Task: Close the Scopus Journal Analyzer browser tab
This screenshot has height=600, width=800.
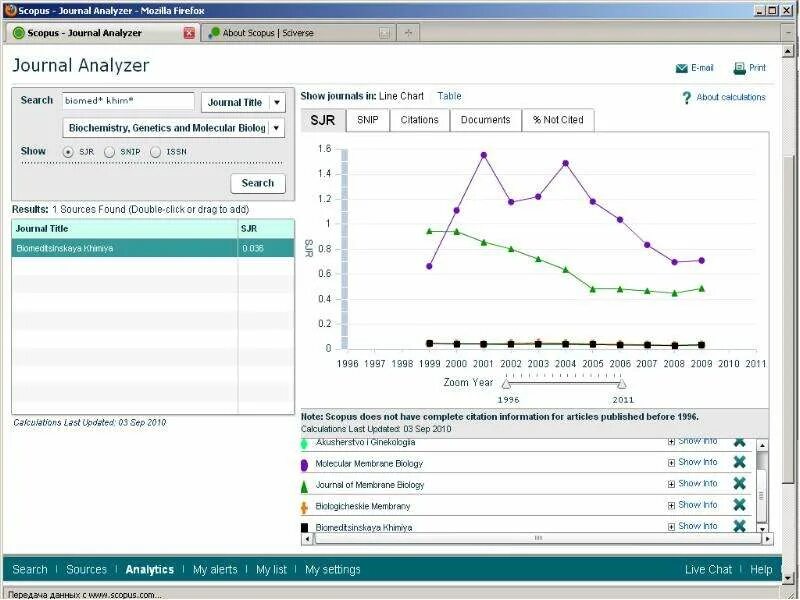Action: (x=189, y=33)
